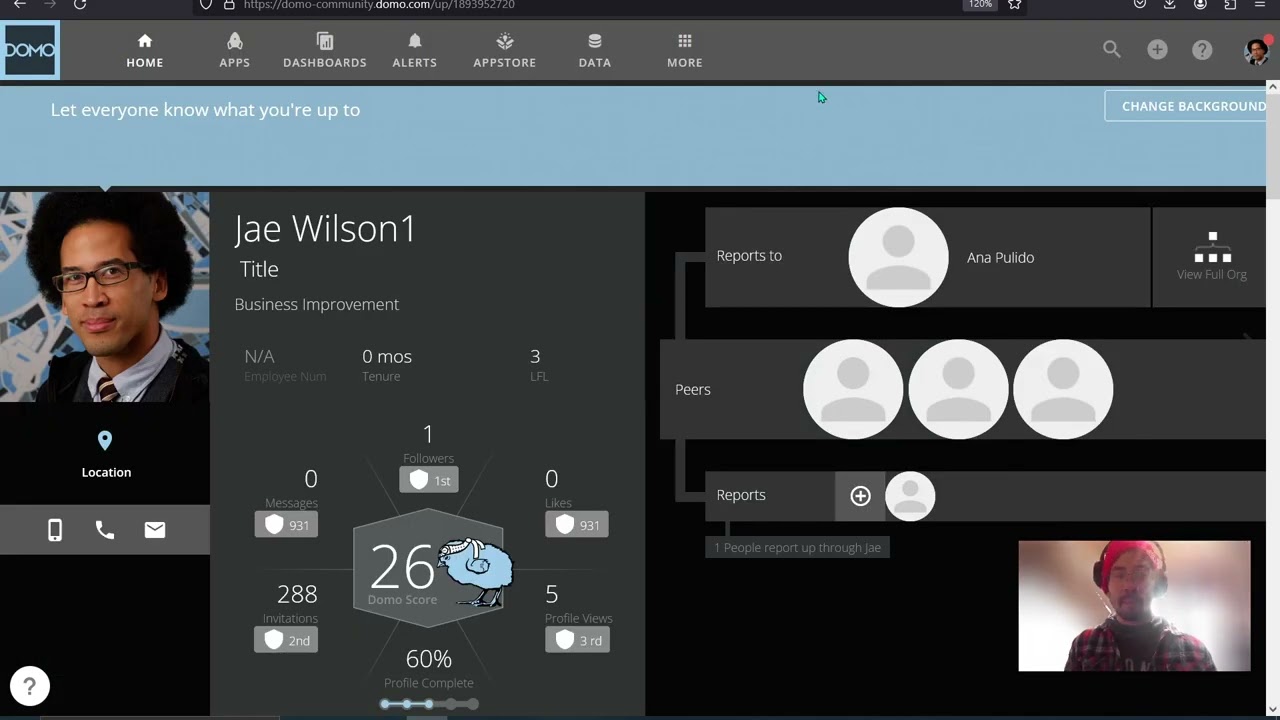Open the user avatar menu in header

[x=1256, y=51]
